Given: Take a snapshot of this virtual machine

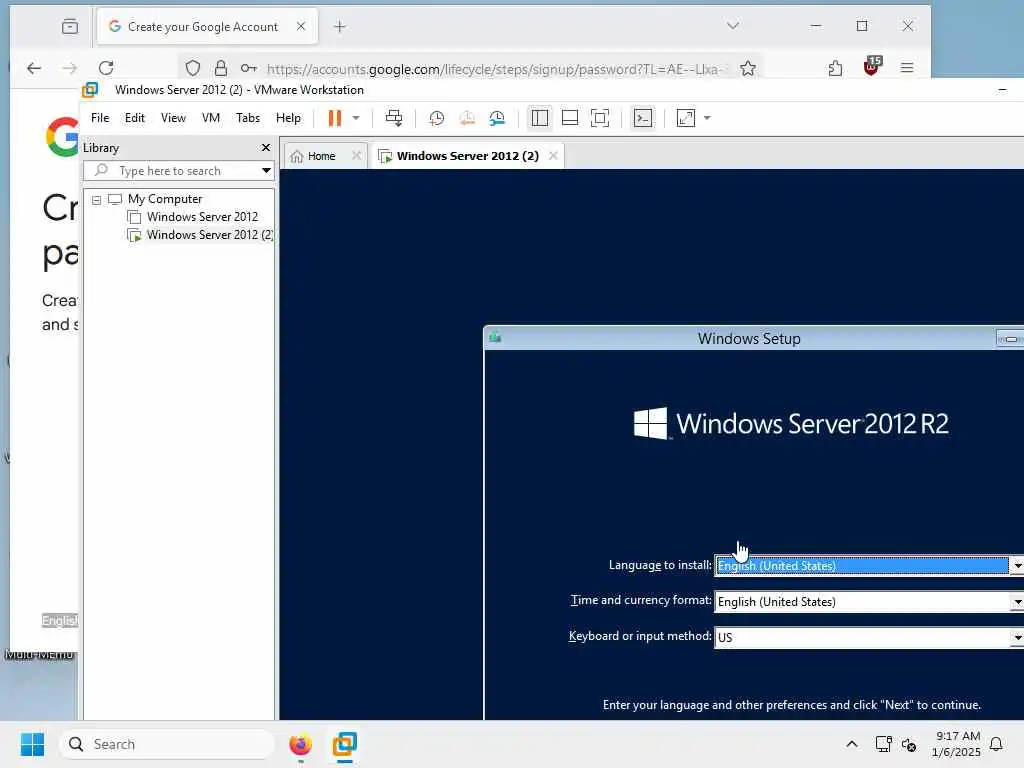Looking at the screenshot, I should click(x=436, y=118).
